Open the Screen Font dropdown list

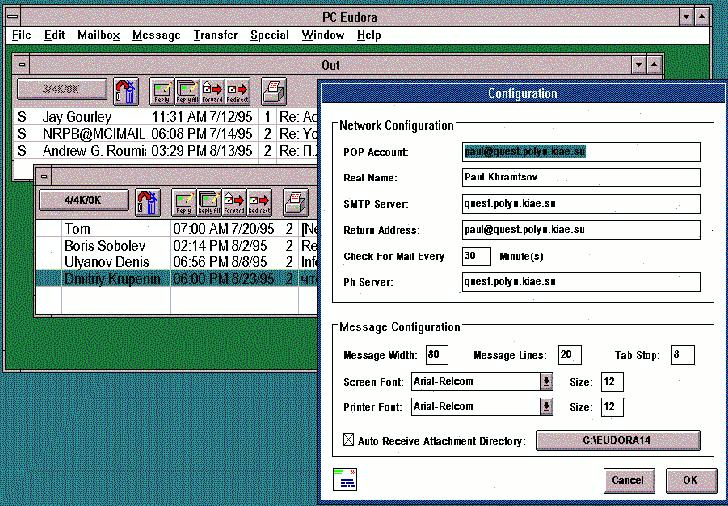point(546,381)
